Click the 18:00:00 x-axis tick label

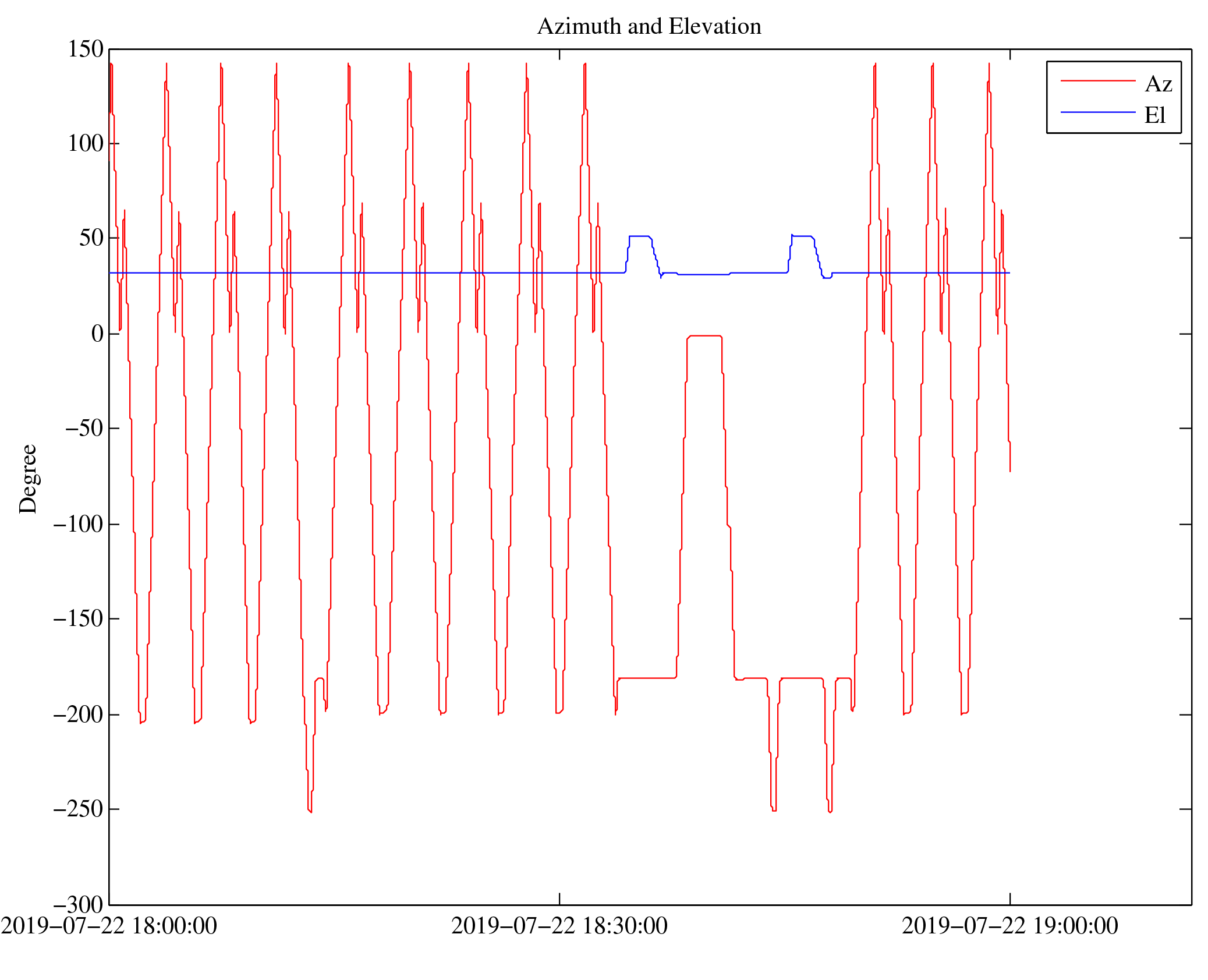point(109,926)
